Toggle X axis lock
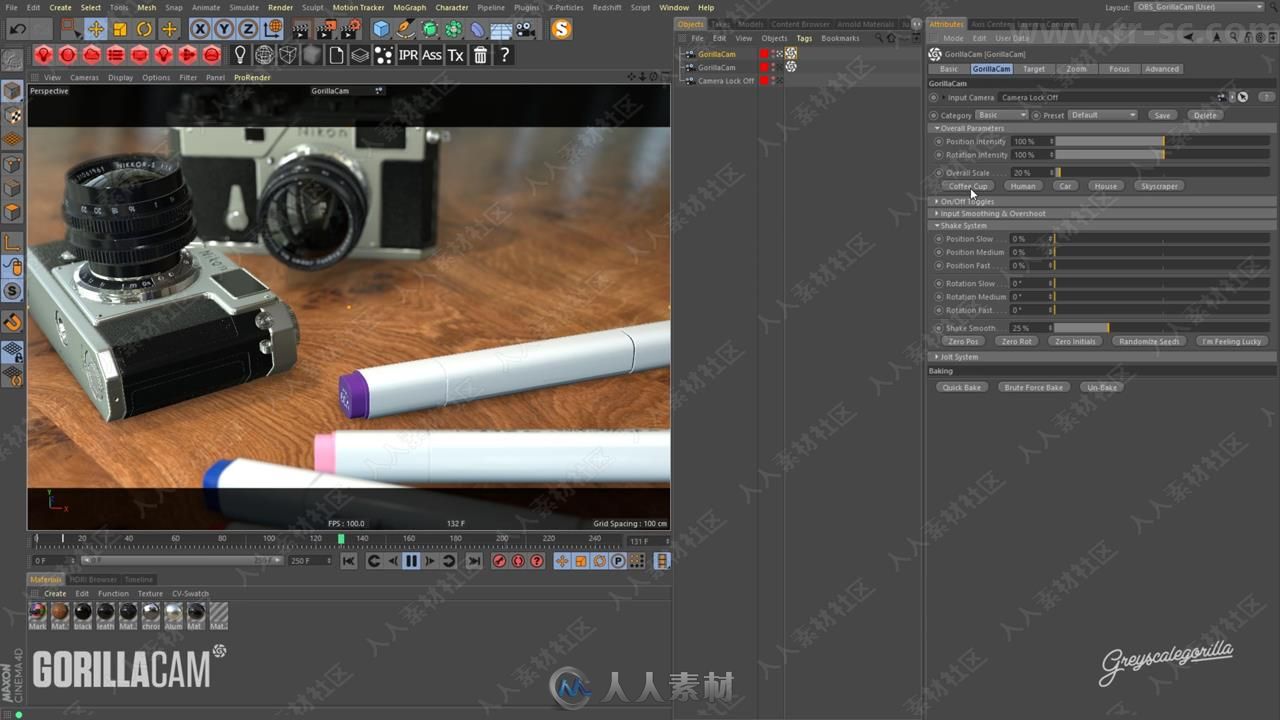Viewport: 1280px width, 720px height. (200, 29)
